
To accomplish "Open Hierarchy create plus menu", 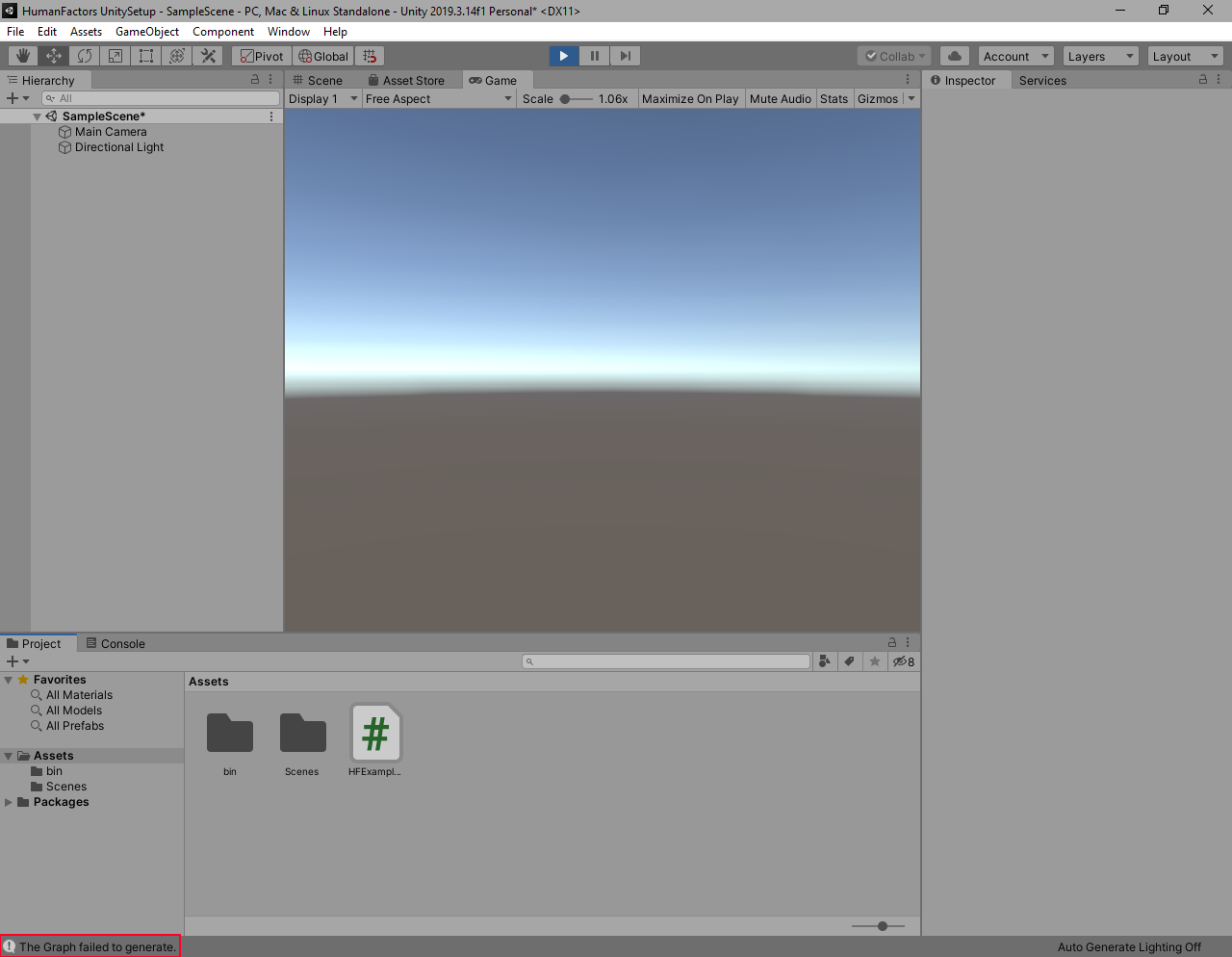I will (17, 98).
